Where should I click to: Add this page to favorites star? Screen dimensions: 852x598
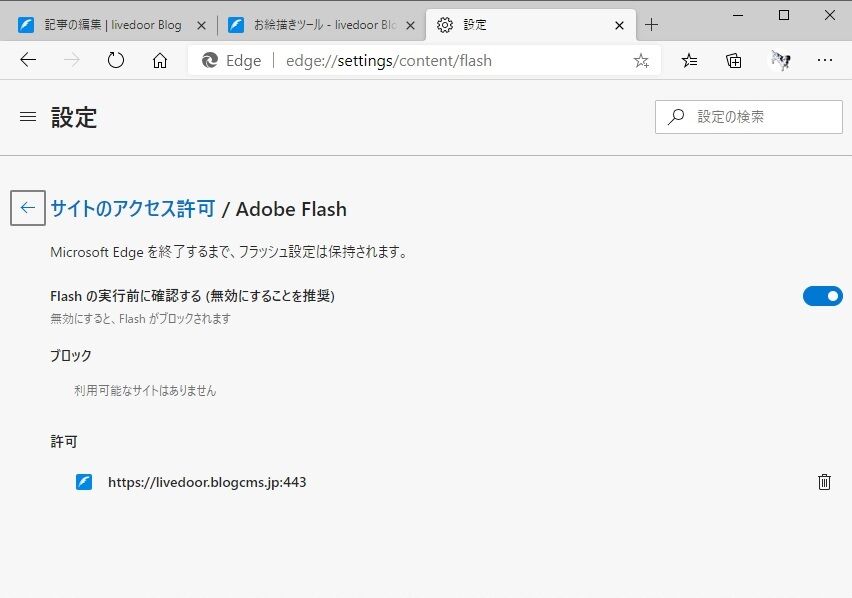[641, 60]
